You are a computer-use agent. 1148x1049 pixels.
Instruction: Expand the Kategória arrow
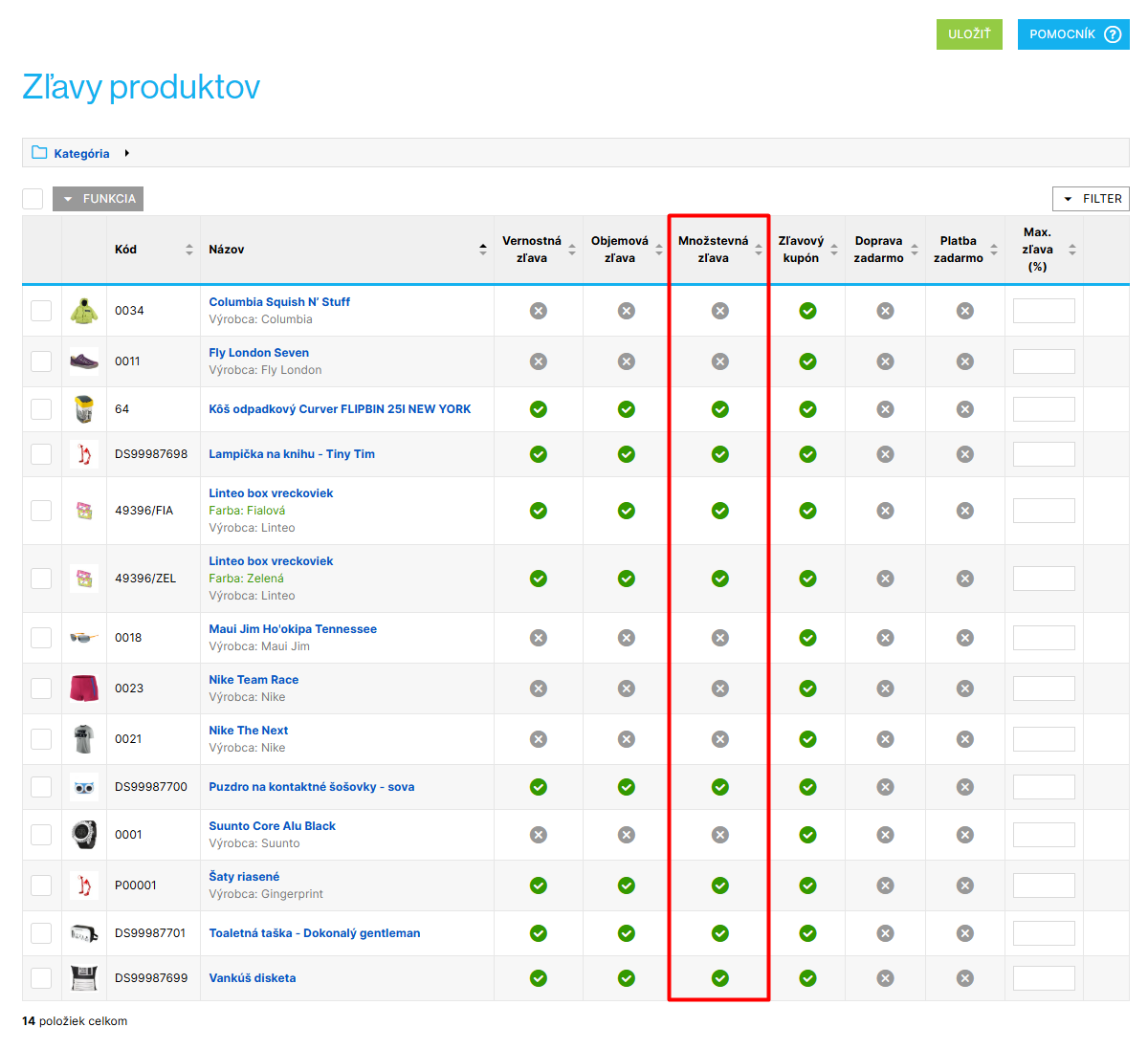tap(126, 153)
